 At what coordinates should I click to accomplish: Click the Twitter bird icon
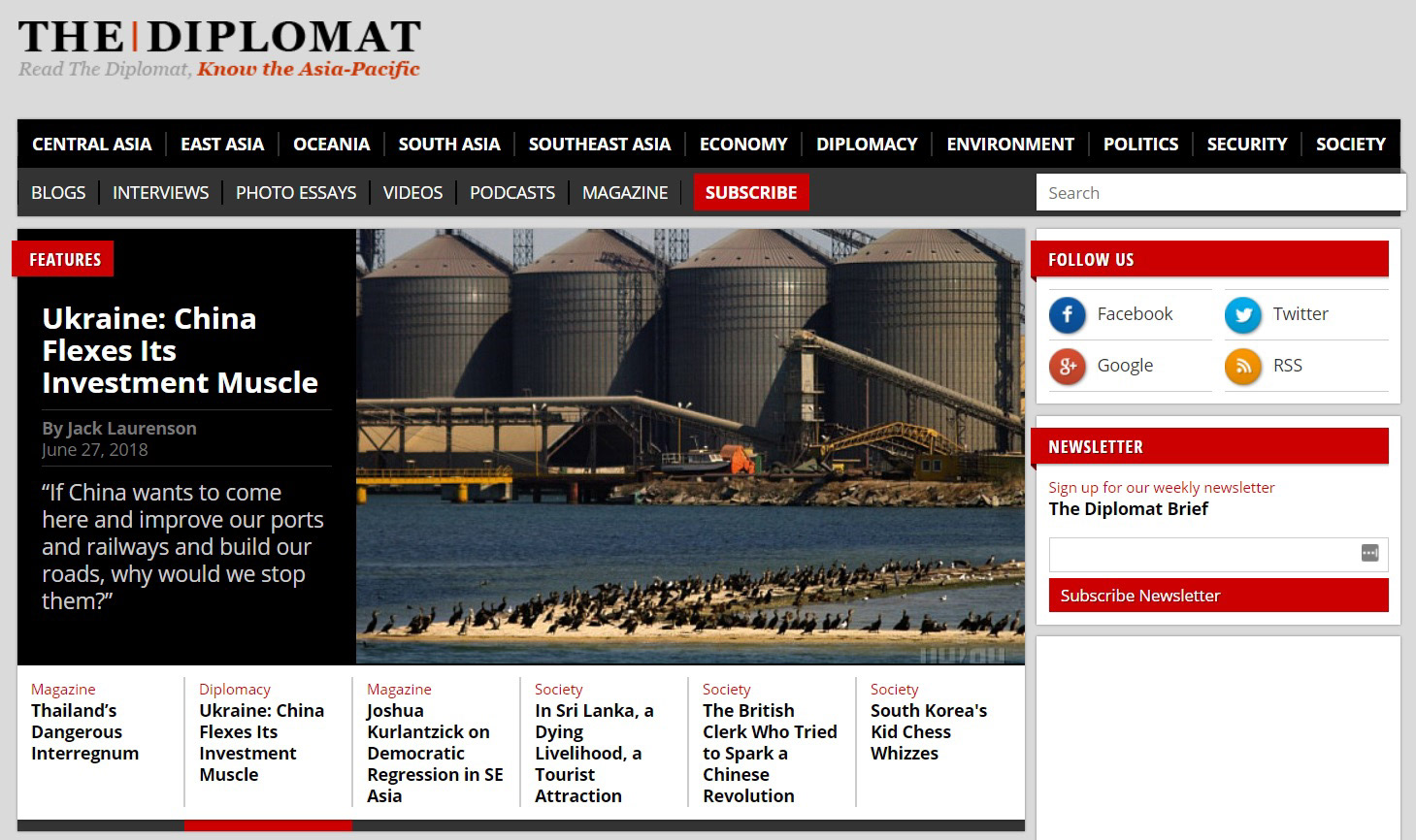pyautogui.click(x=1243, y=314)
